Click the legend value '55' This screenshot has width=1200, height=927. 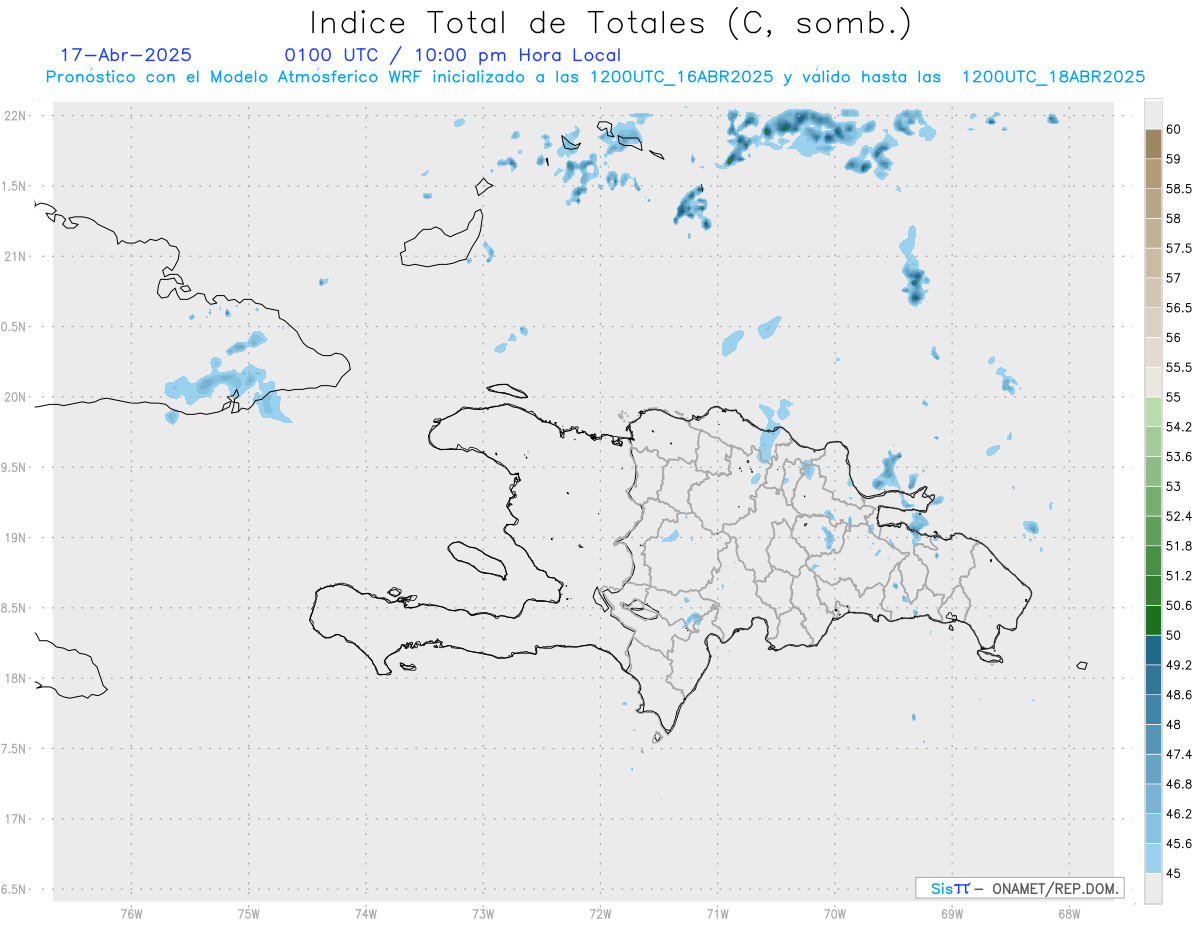1174,397
